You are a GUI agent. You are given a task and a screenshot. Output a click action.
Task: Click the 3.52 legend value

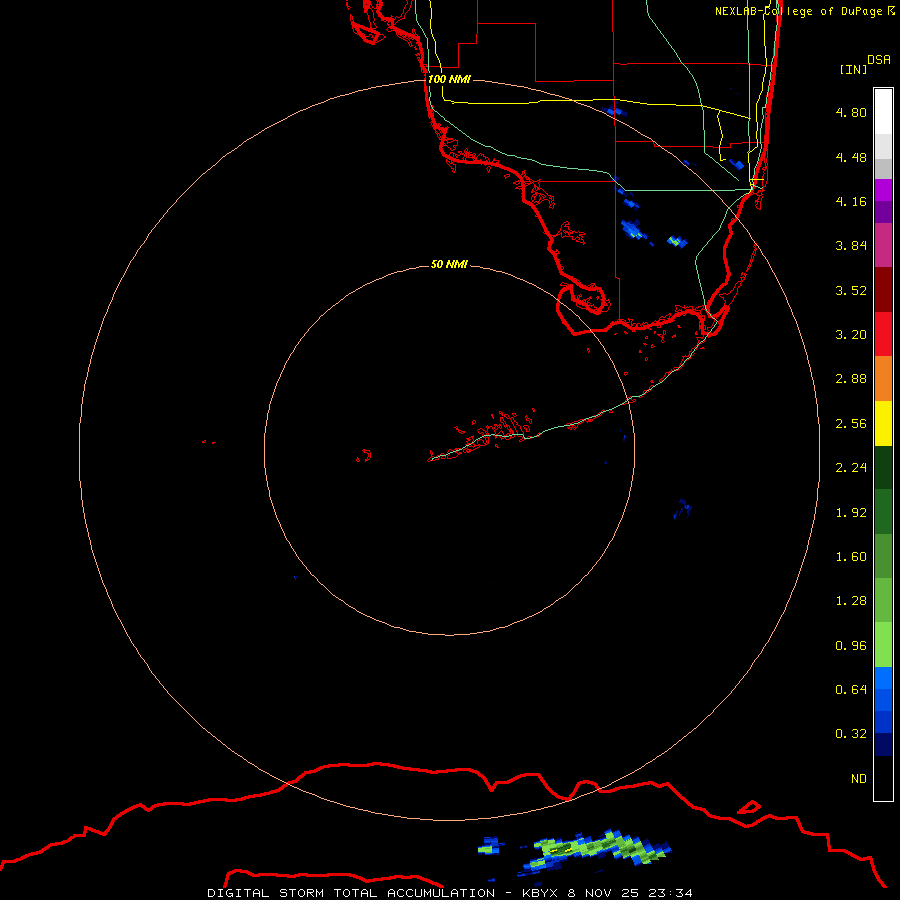pos(851,290)
